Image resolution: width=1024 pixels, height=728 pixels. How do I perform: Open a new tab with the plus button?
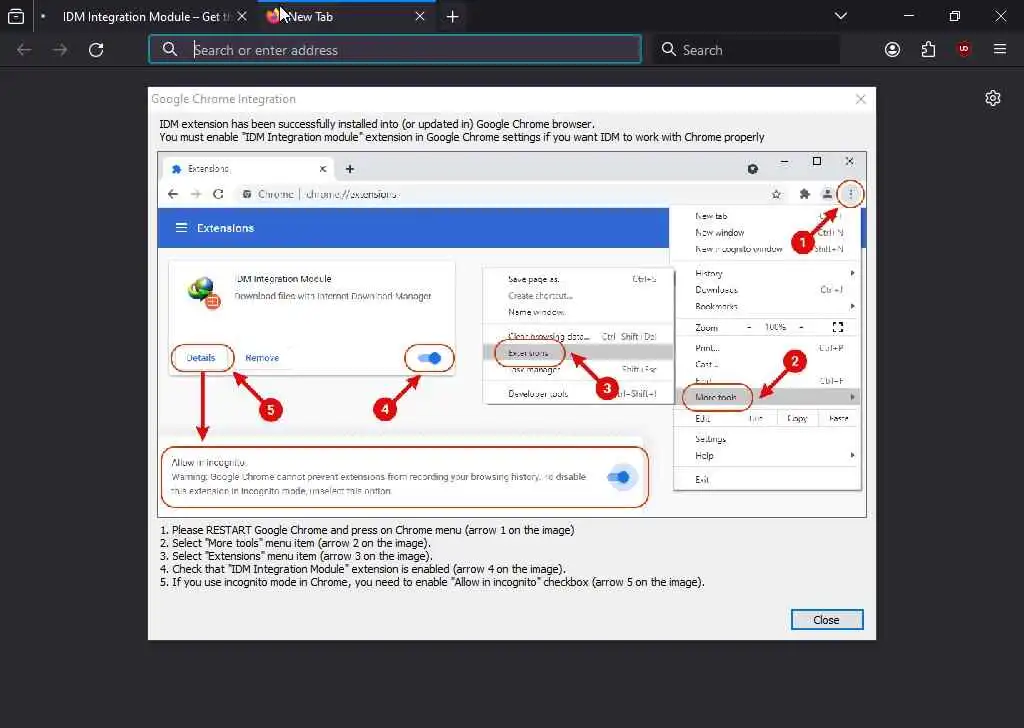click(x=453, y=16)
